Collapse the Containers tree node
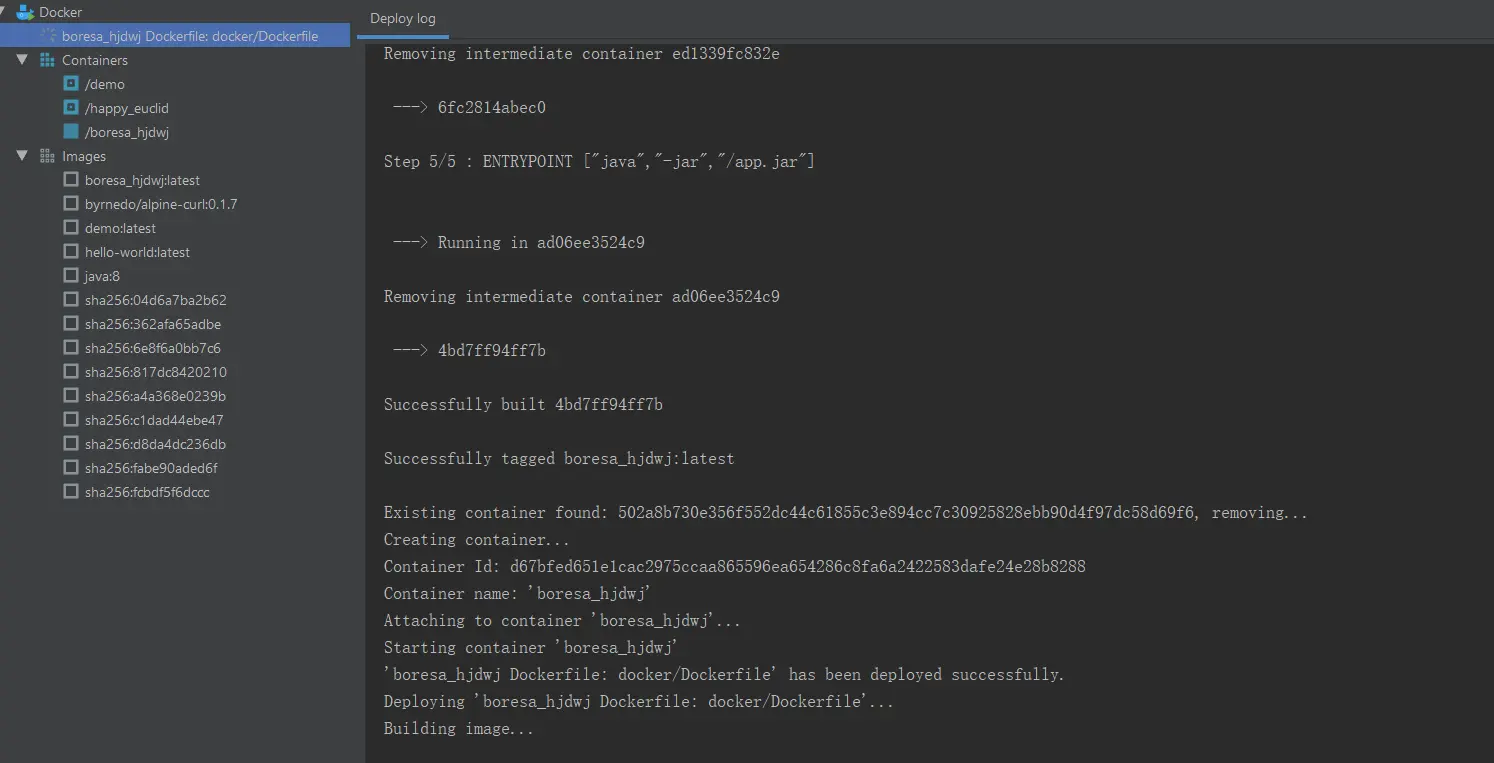 tap(22, 60)
